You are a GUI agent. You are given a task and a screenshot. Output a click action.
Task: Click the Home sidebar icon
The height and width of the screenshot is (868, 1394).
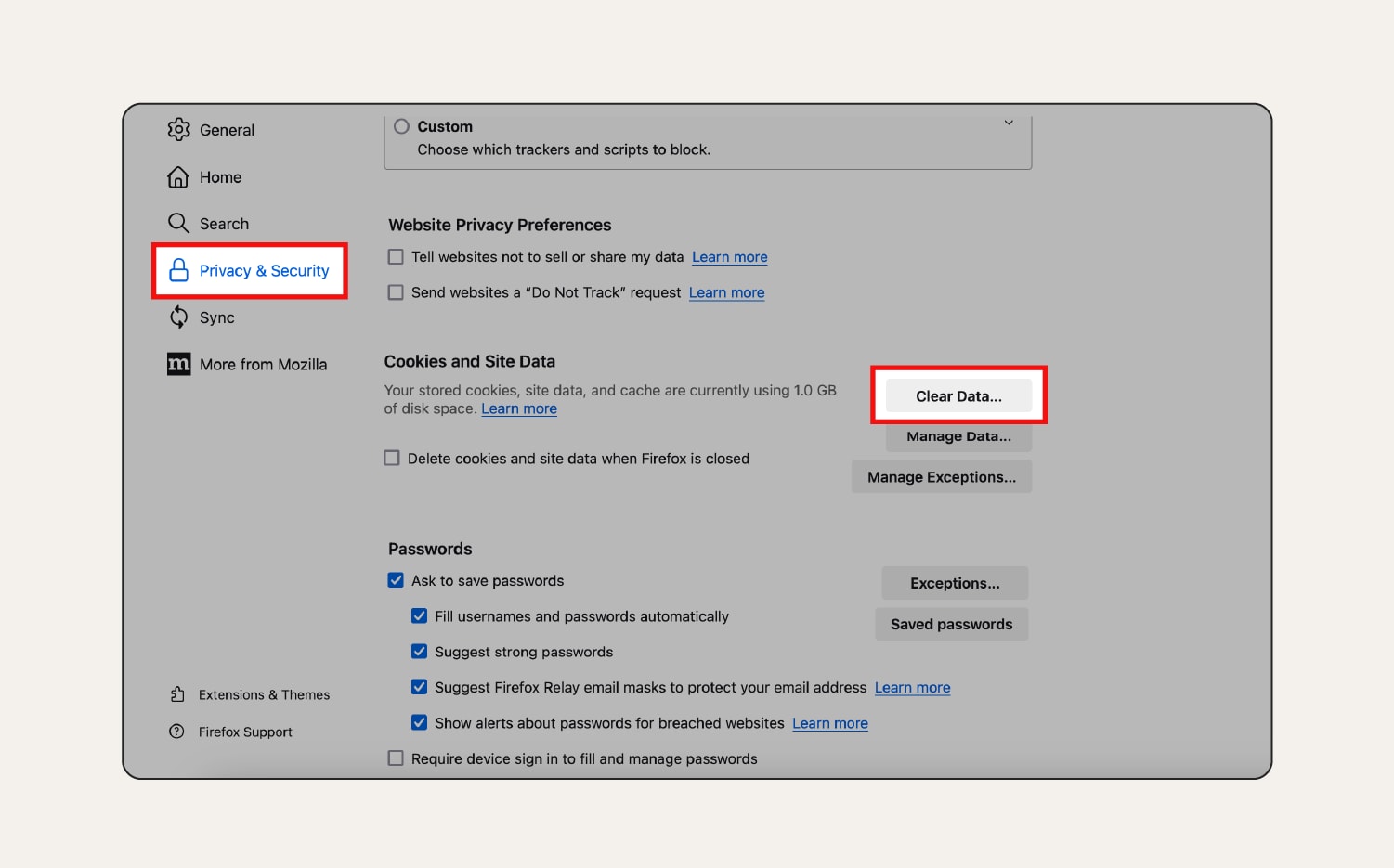pos(178,176)
